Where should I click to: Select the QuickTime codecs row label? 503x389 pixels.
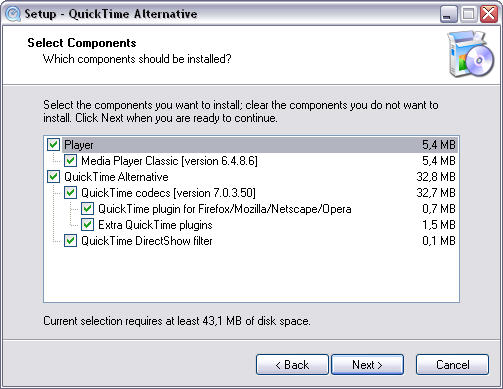(168, 193)
